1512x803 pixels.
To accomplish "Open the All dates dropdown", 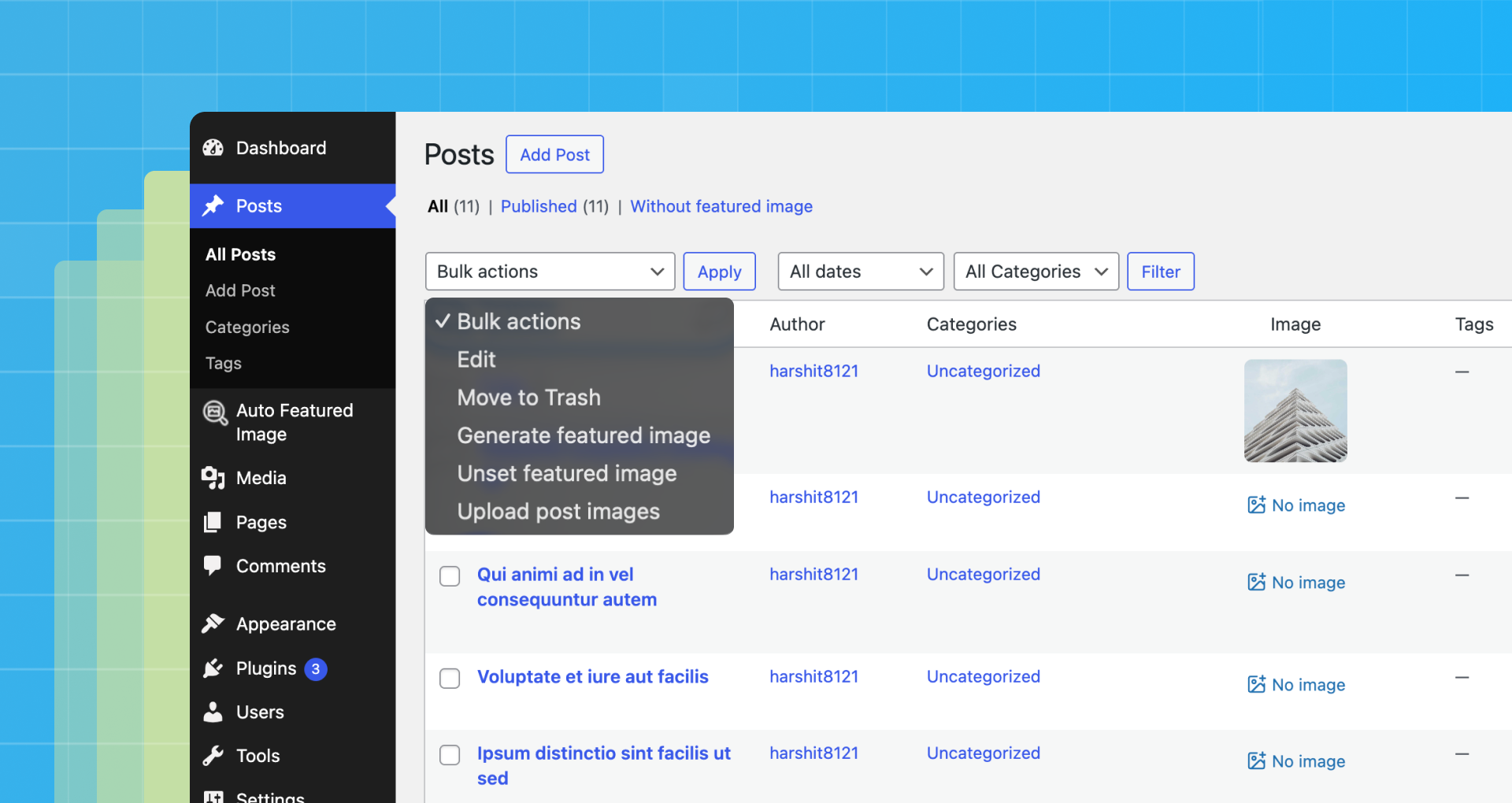I will pyautogui.click(x=860, y=271).
